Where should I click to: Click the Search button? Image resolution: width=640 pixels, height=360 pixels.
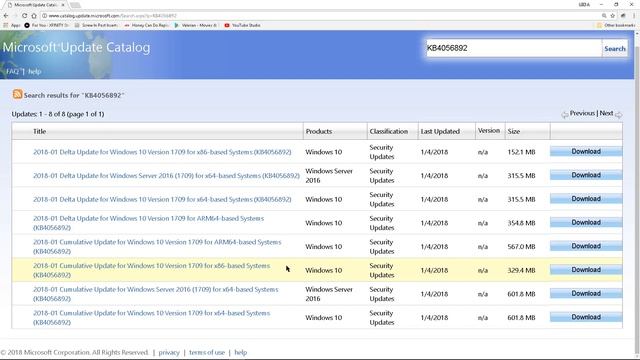click(x=615, y=49)
